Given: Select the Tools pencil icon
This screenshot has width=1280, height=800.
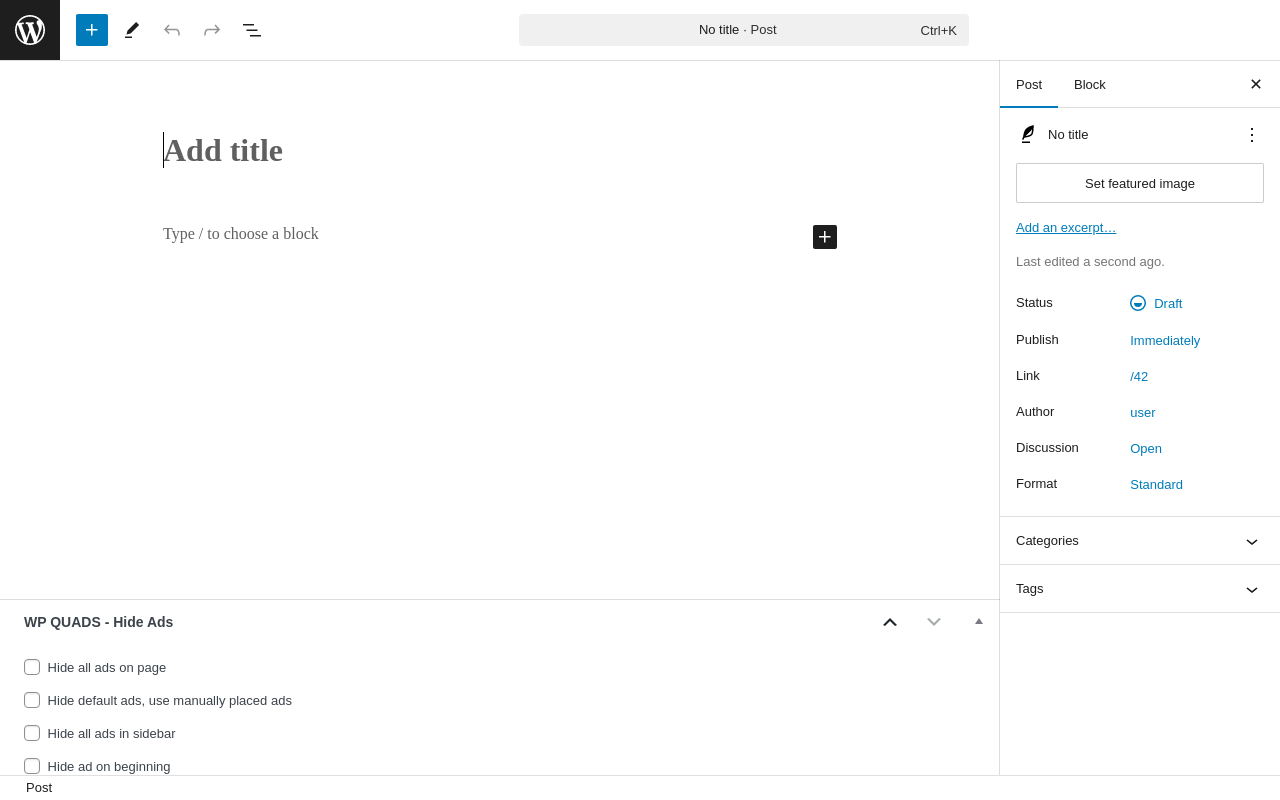Looking at the screenshot, I should [132, 30].
